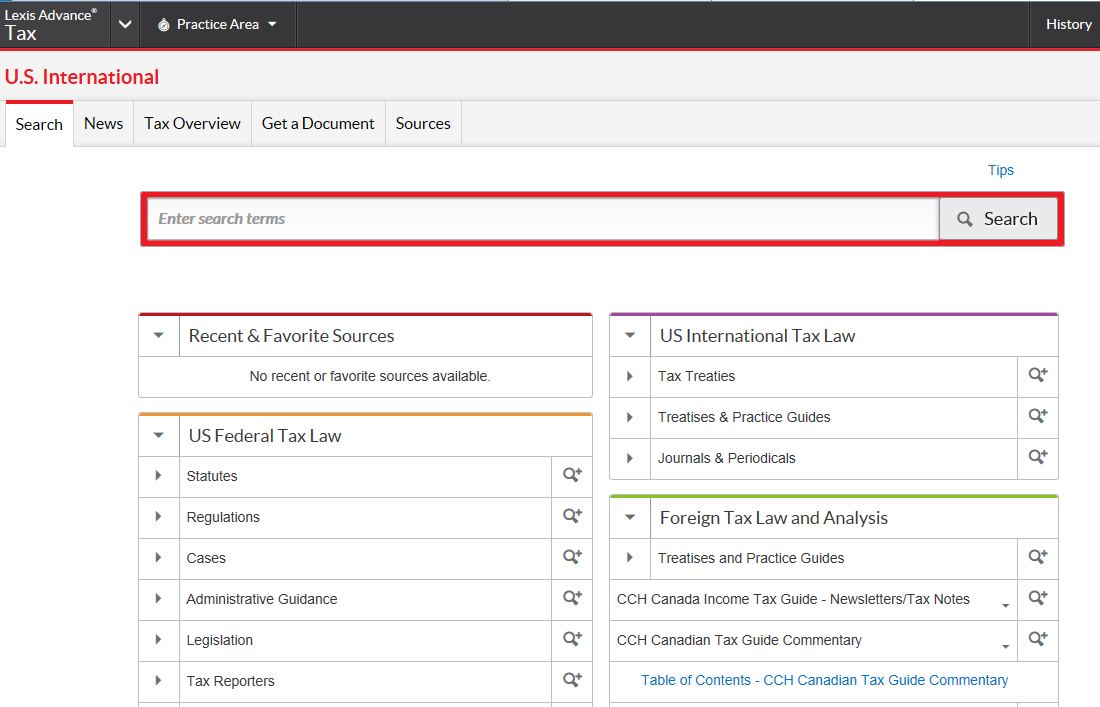
Task: Open the Sources tab
Action: click(423, 123)
